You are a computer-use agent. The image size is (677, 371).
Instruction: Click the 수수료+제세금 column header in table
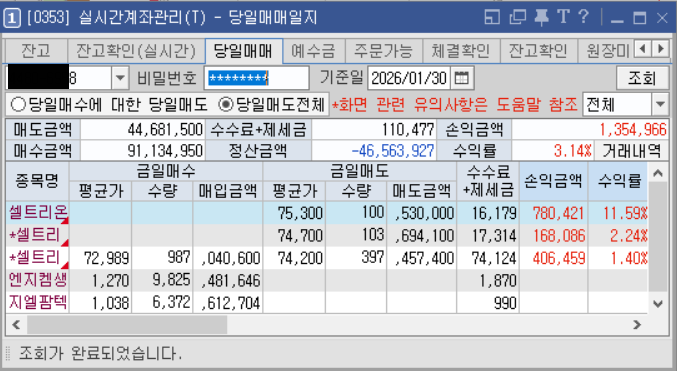[x=488, y=181]
